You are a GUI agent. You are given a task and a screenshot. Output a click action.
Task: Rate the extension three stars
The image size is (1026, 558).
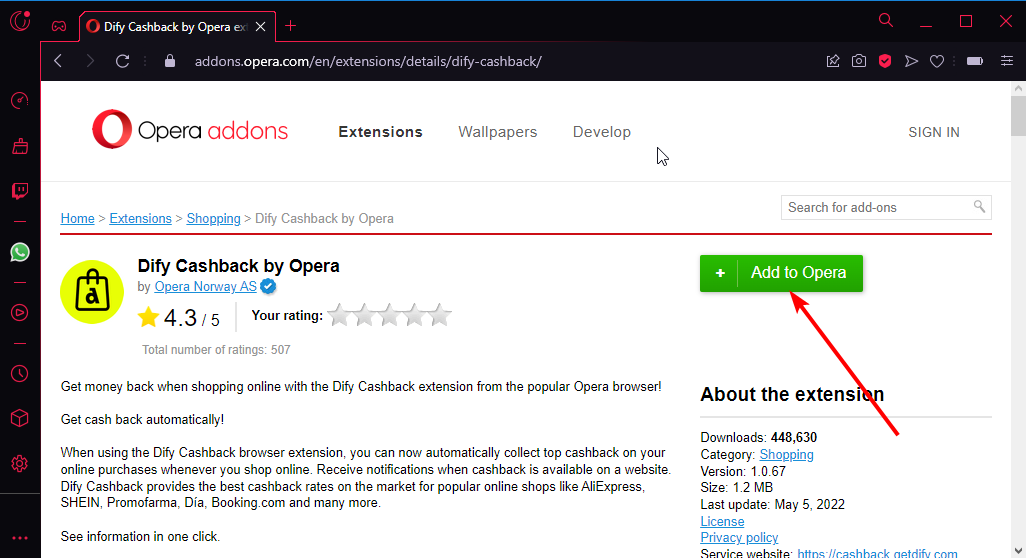click(389, 315)
